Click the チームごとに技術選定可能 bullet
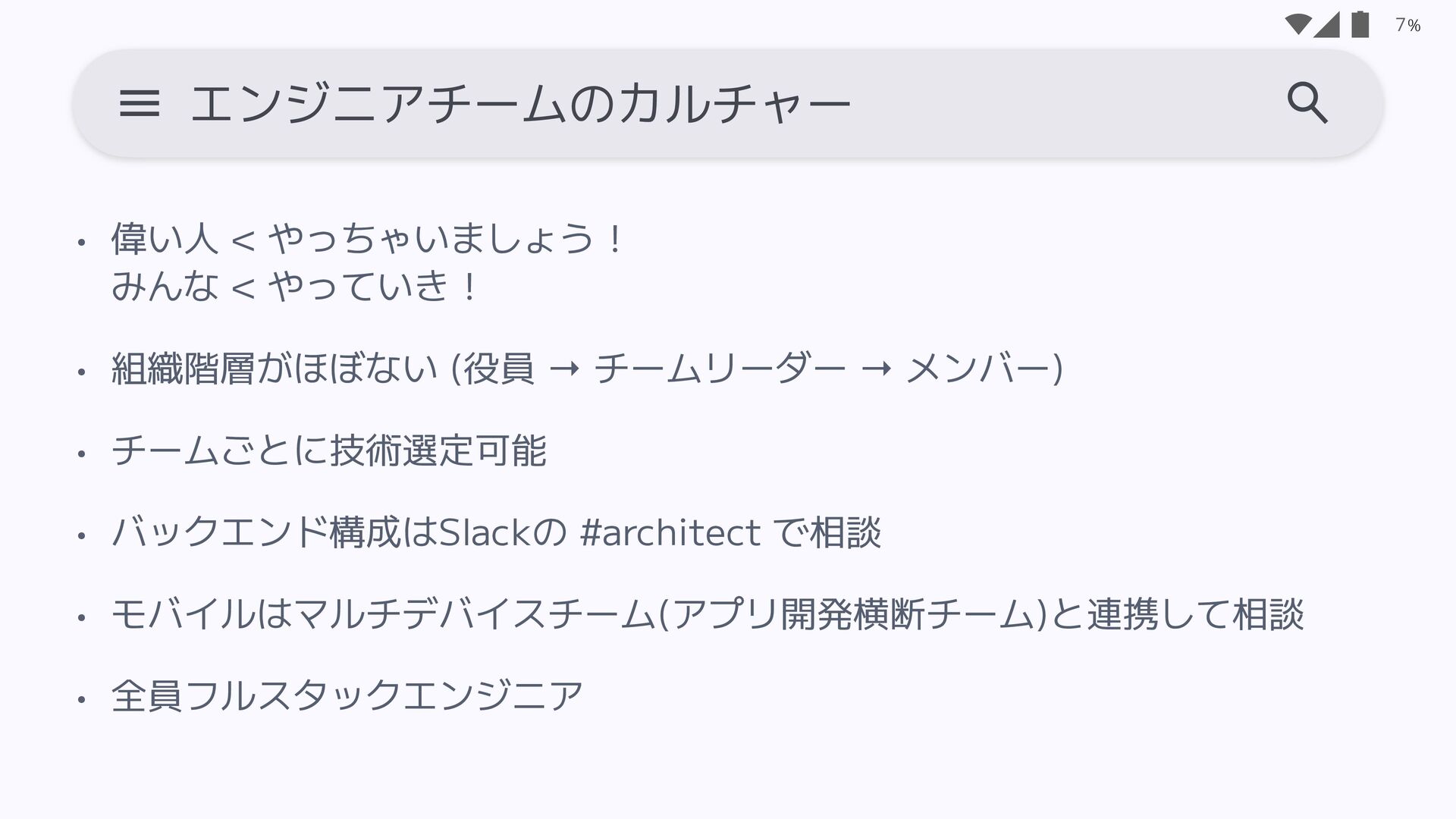Image resolution: width=1456 pixels, height=819 pixels. click(328, 451)
